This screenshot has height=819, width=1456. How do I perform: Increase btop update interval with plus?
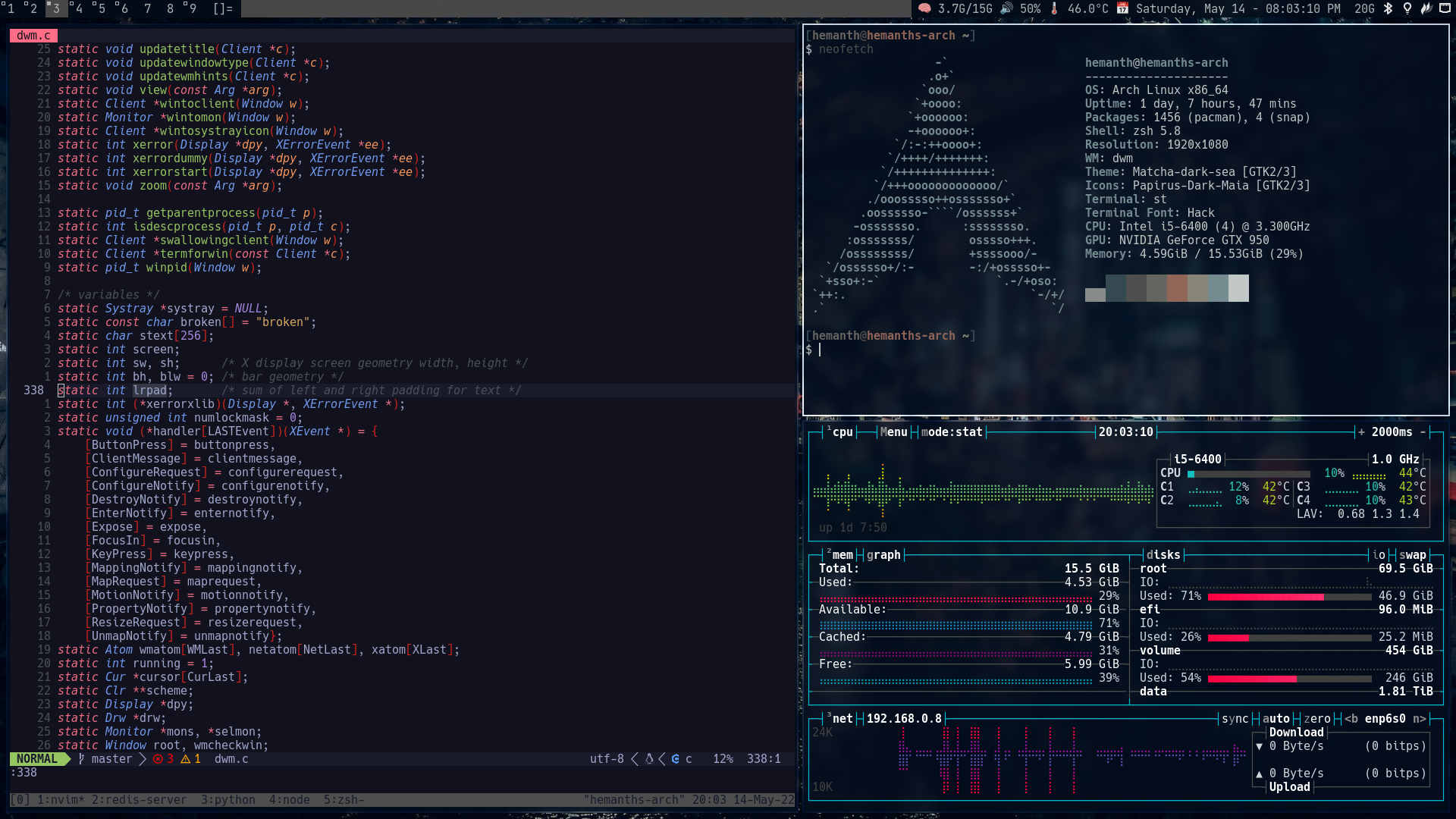click(1361, 432)
